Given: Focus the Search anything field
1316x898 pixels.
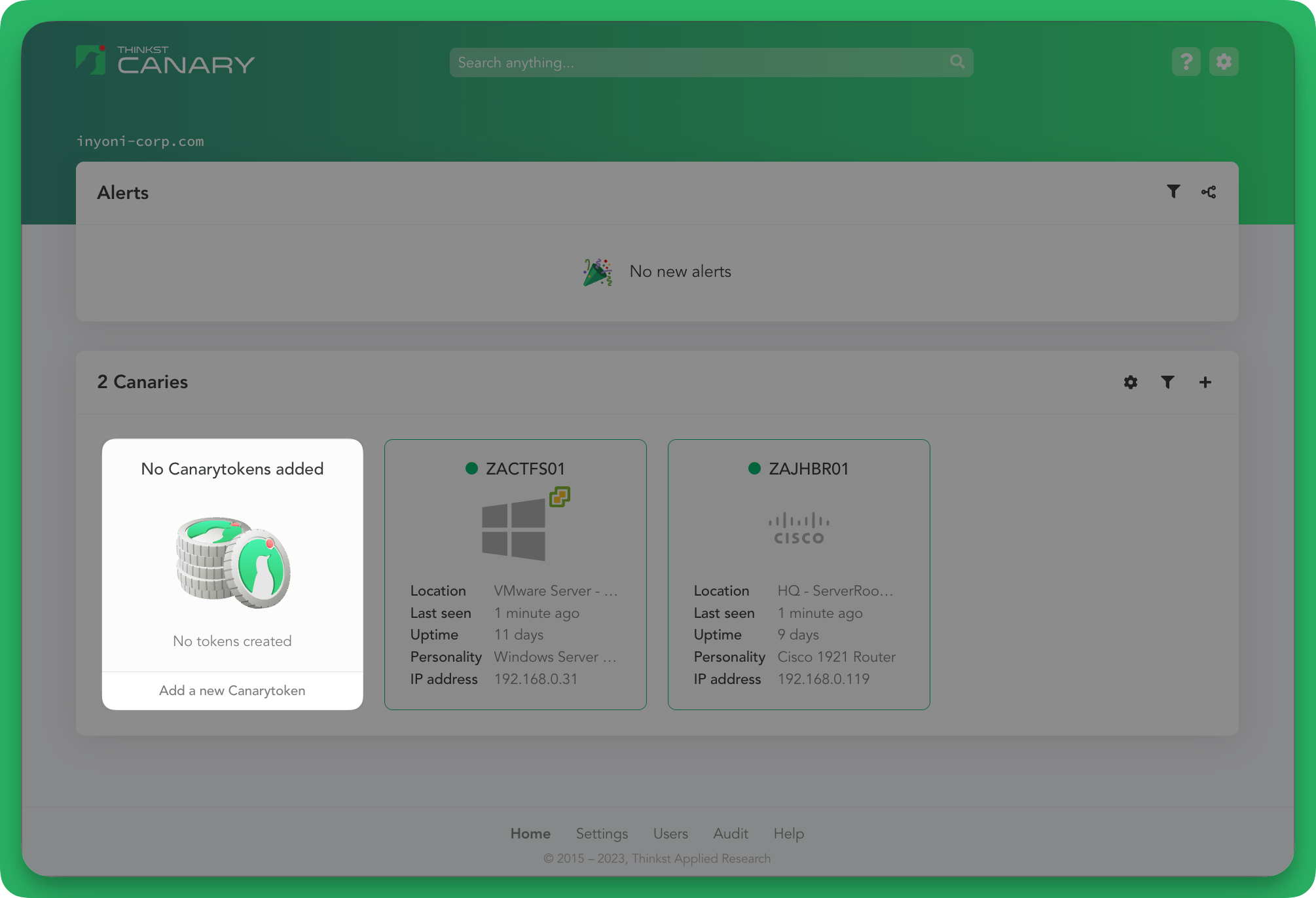Looking at the screenshot, I should click(x=711, y=62).
